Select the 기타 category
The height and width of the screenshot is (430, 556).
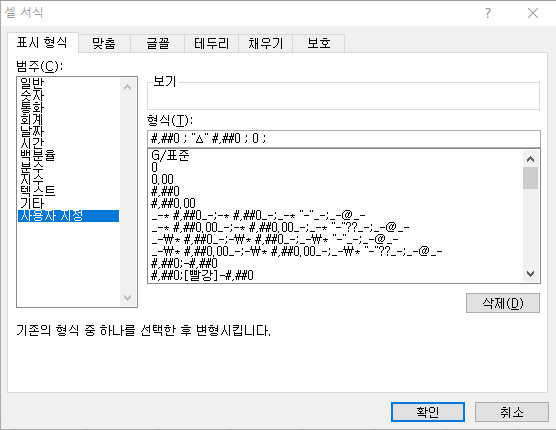point(68,204)
